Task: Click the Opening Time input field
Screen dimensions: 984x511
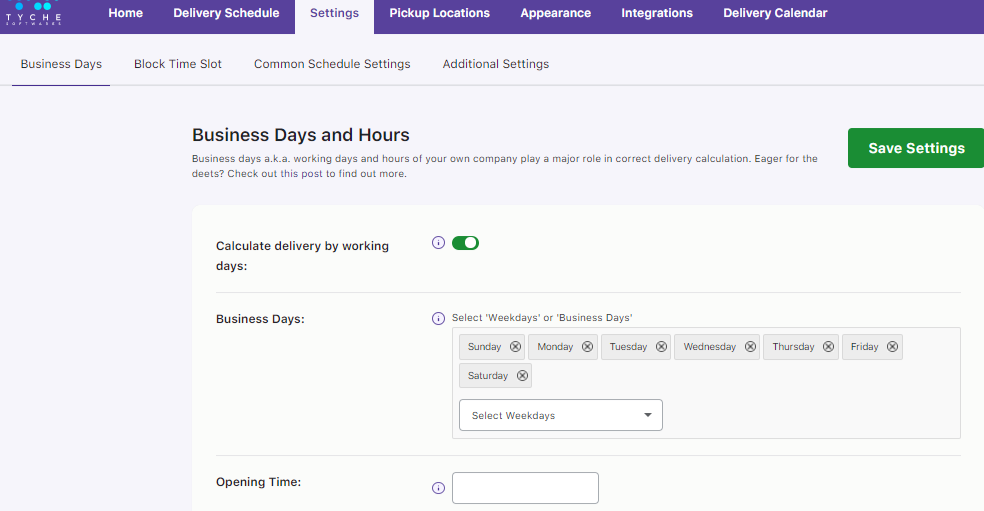Action: pyautogui.click(x=525, y=488)
